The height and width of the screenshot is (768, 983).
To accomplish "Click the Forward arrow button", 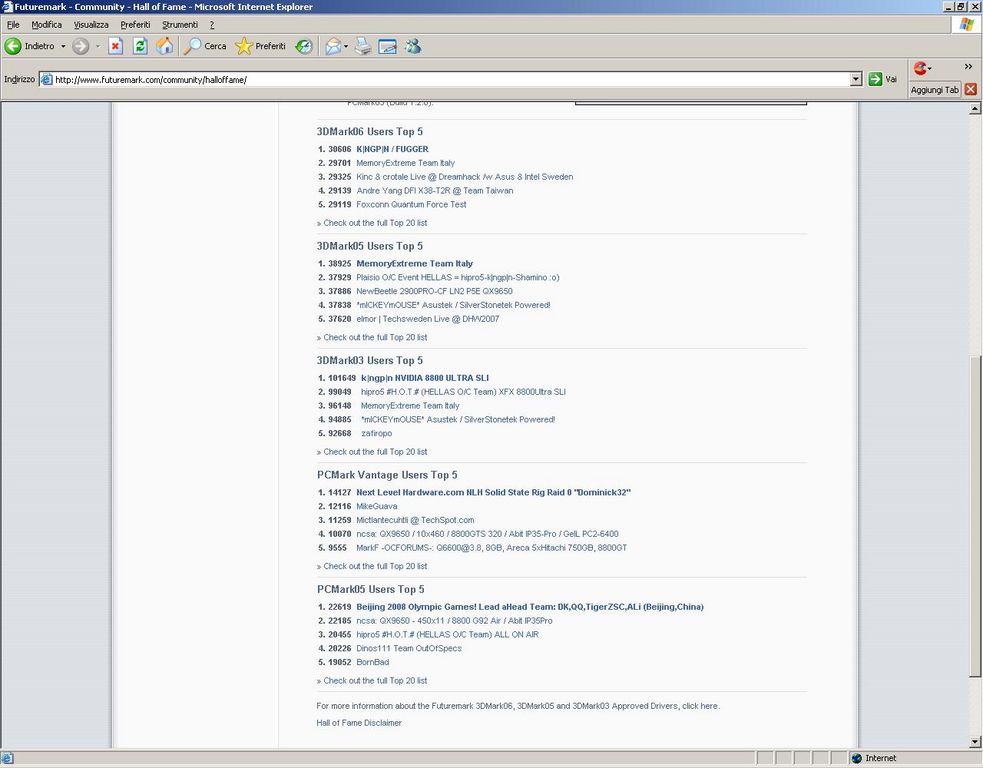I will [x=80, y=46].
